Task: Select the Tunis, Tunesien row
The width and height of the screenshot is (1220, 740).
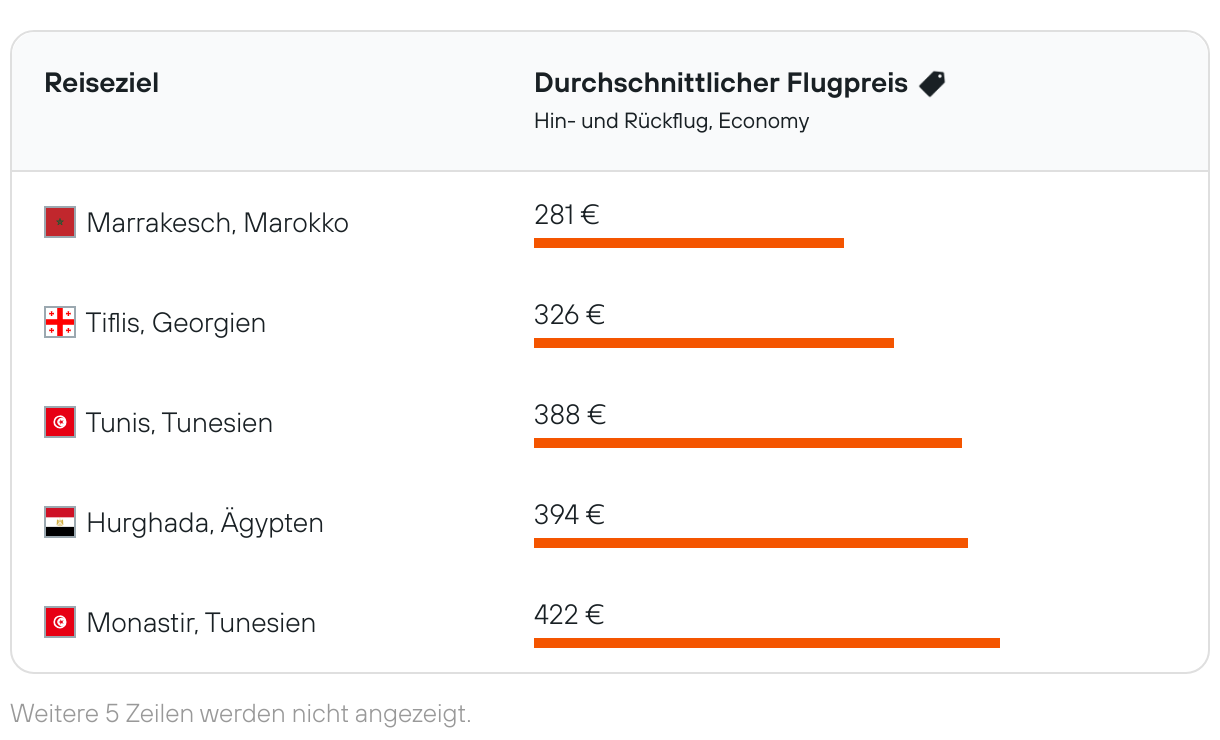Action: (179, 423)
